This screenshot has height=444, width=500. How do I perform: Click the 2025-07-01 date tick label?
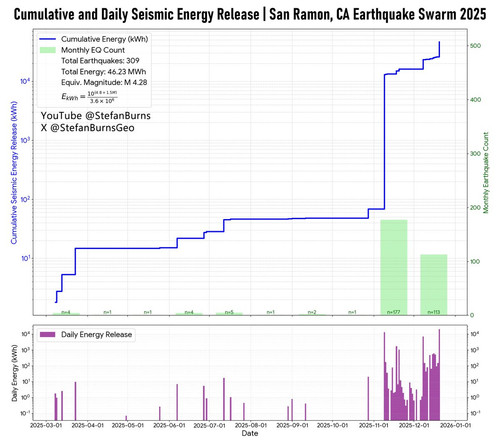209,426
